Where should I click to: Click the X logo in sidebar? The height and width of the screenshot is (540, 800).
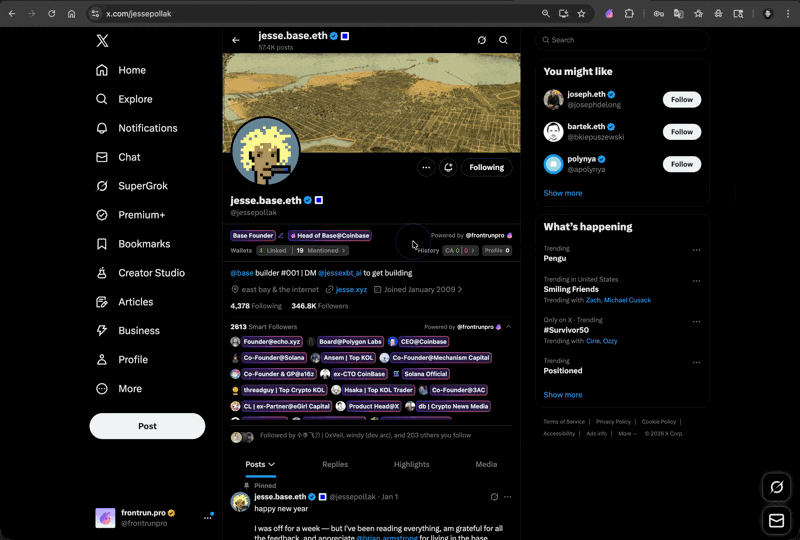pos(102,41)
